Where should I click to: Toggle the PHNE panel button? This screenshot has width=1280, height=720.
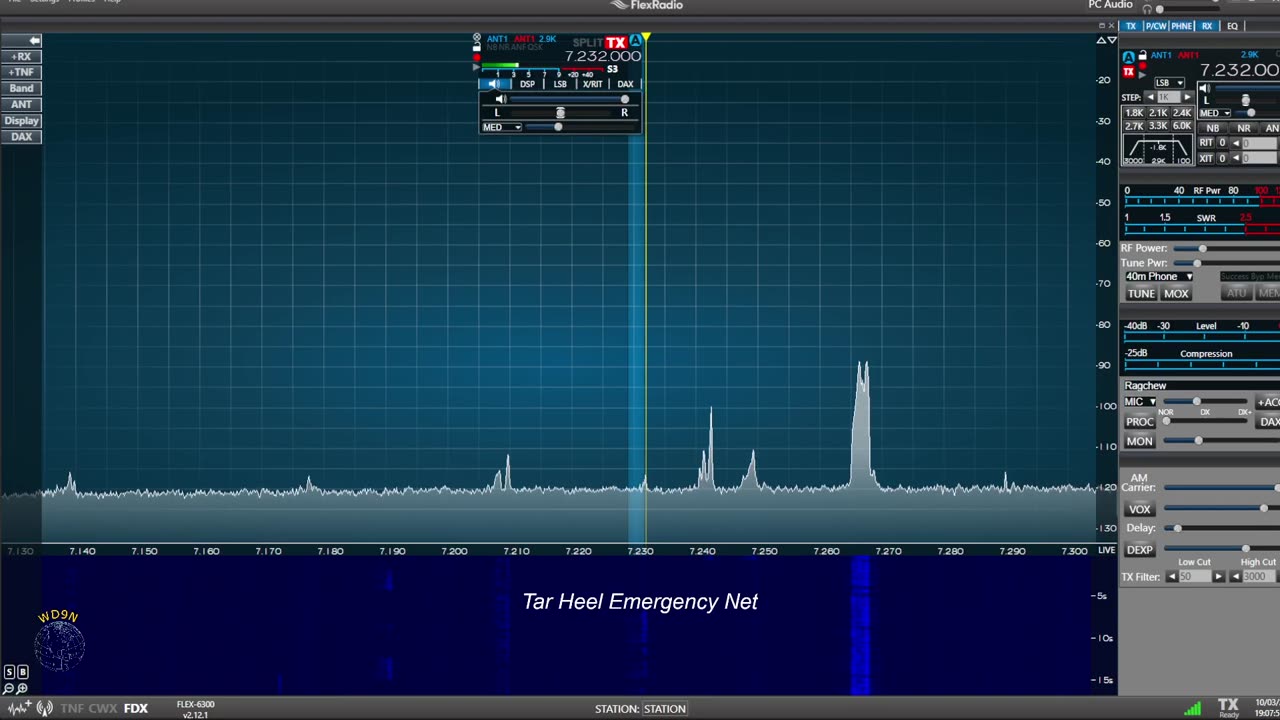point(1182,26)
